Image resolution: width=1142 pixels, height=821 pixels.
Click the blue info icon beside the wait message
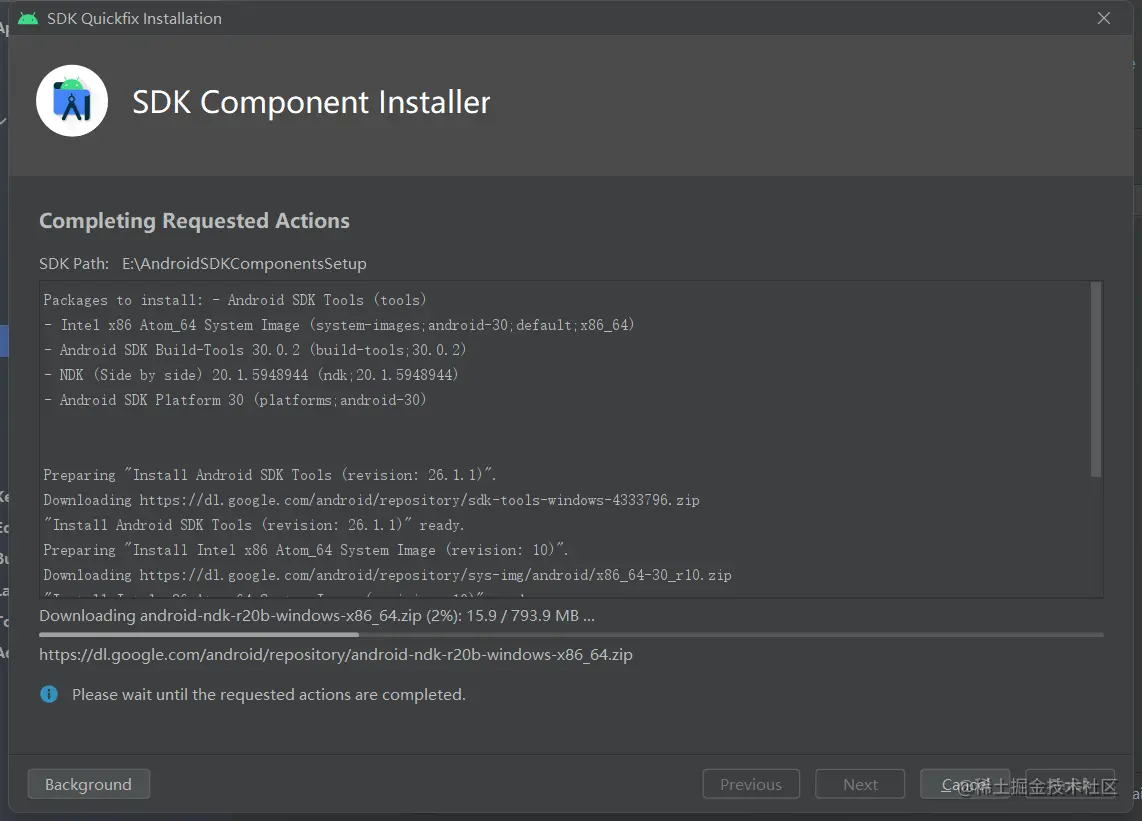[49, 694]
